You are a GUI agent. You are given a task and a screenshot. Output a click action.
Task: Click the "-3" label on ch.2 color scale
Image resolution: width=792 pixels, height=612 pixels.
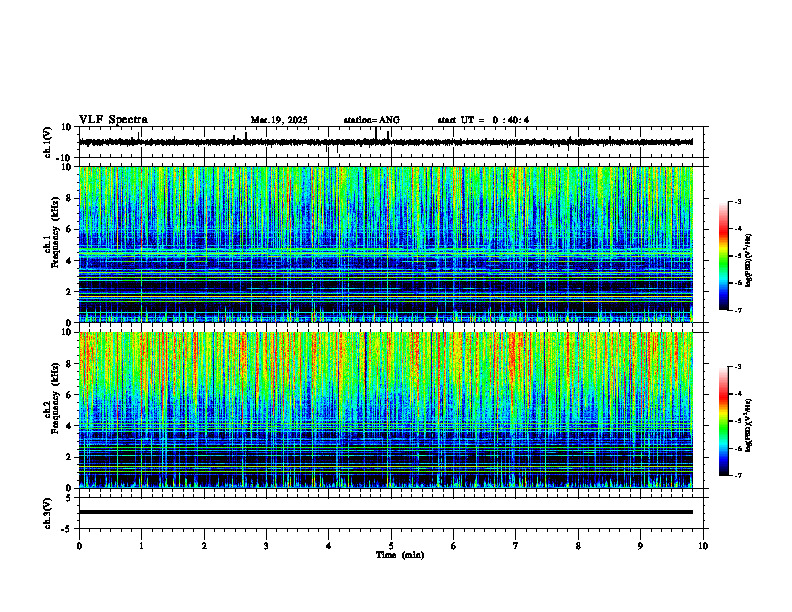738,367
